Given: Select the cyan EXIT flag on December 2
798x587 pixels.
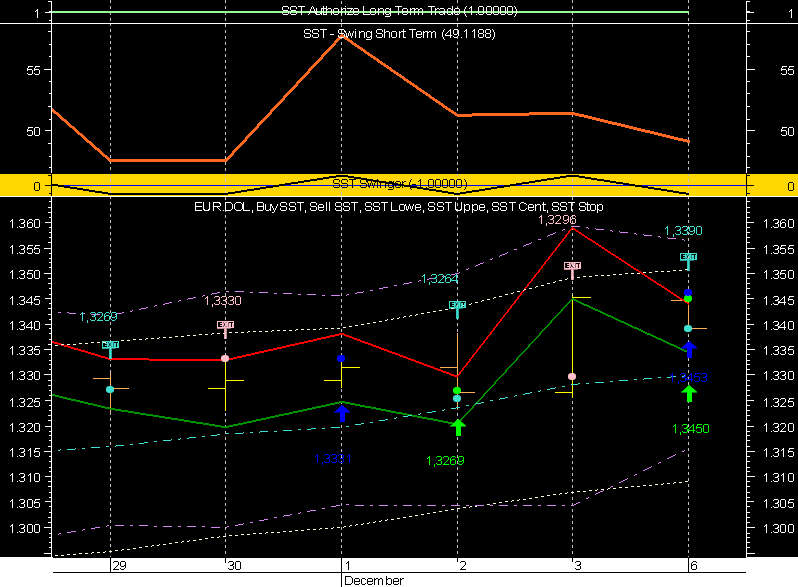Looking at the screenshot, I should [457, 309].
